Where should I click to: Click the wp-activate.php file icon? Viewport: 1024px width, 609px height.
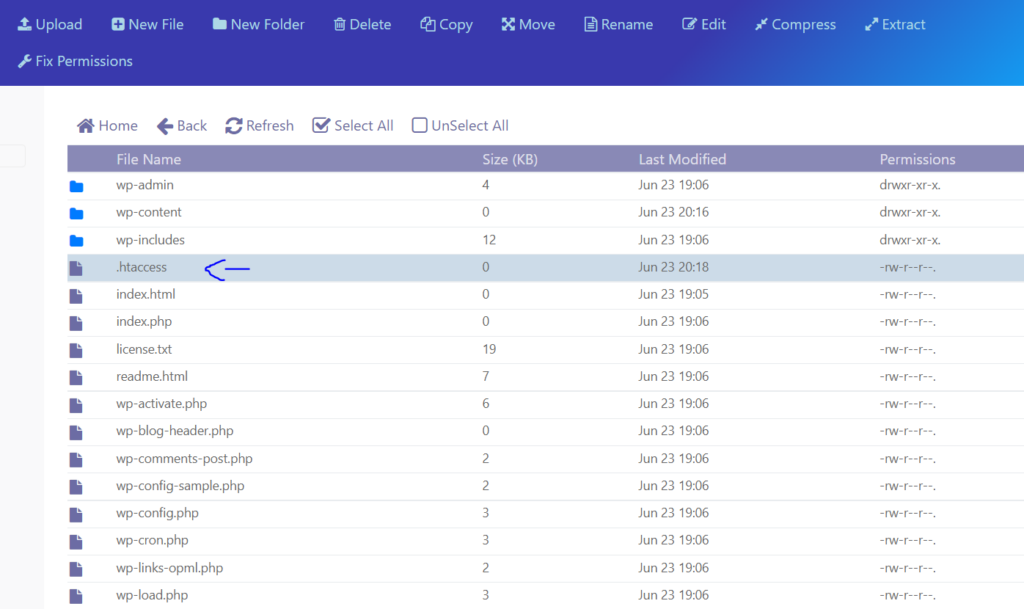(76, 405)
